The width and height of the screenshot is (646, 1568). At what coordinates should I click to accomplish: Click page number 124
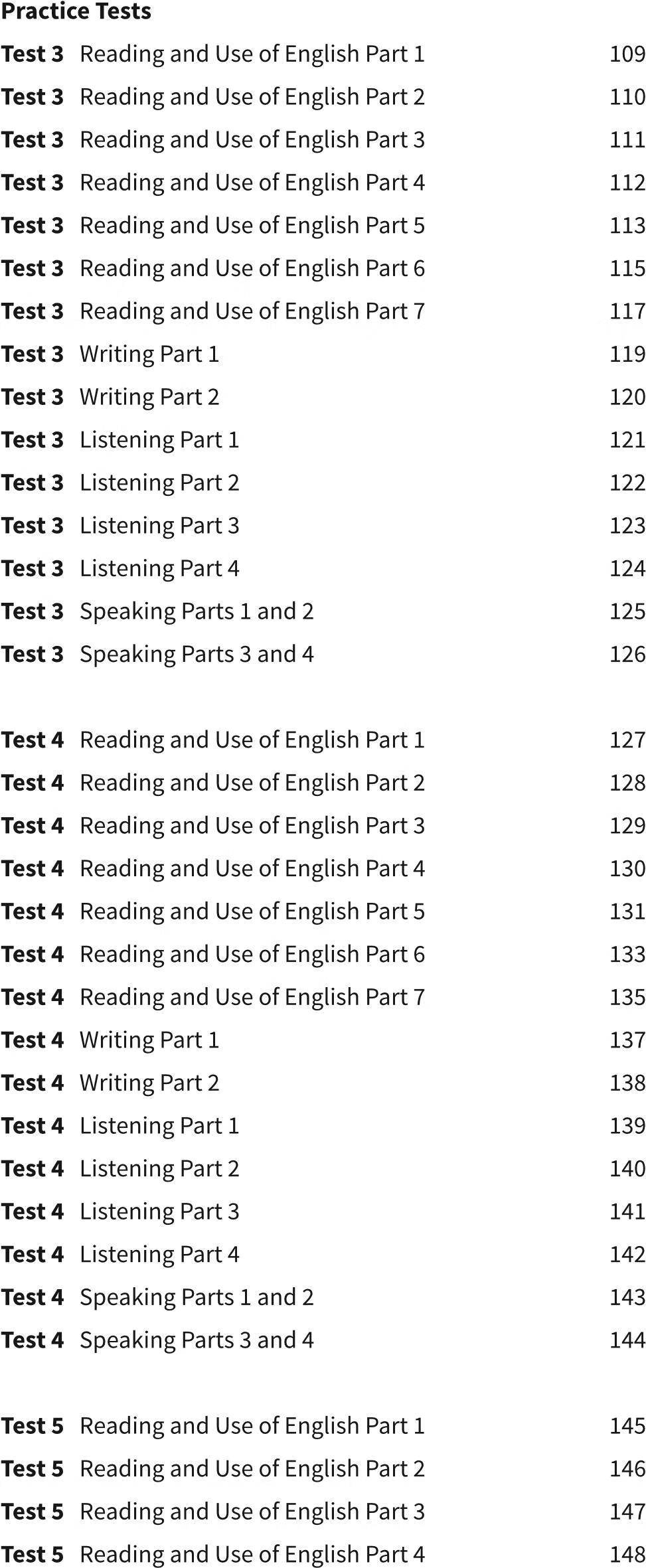tap(627, 568)
